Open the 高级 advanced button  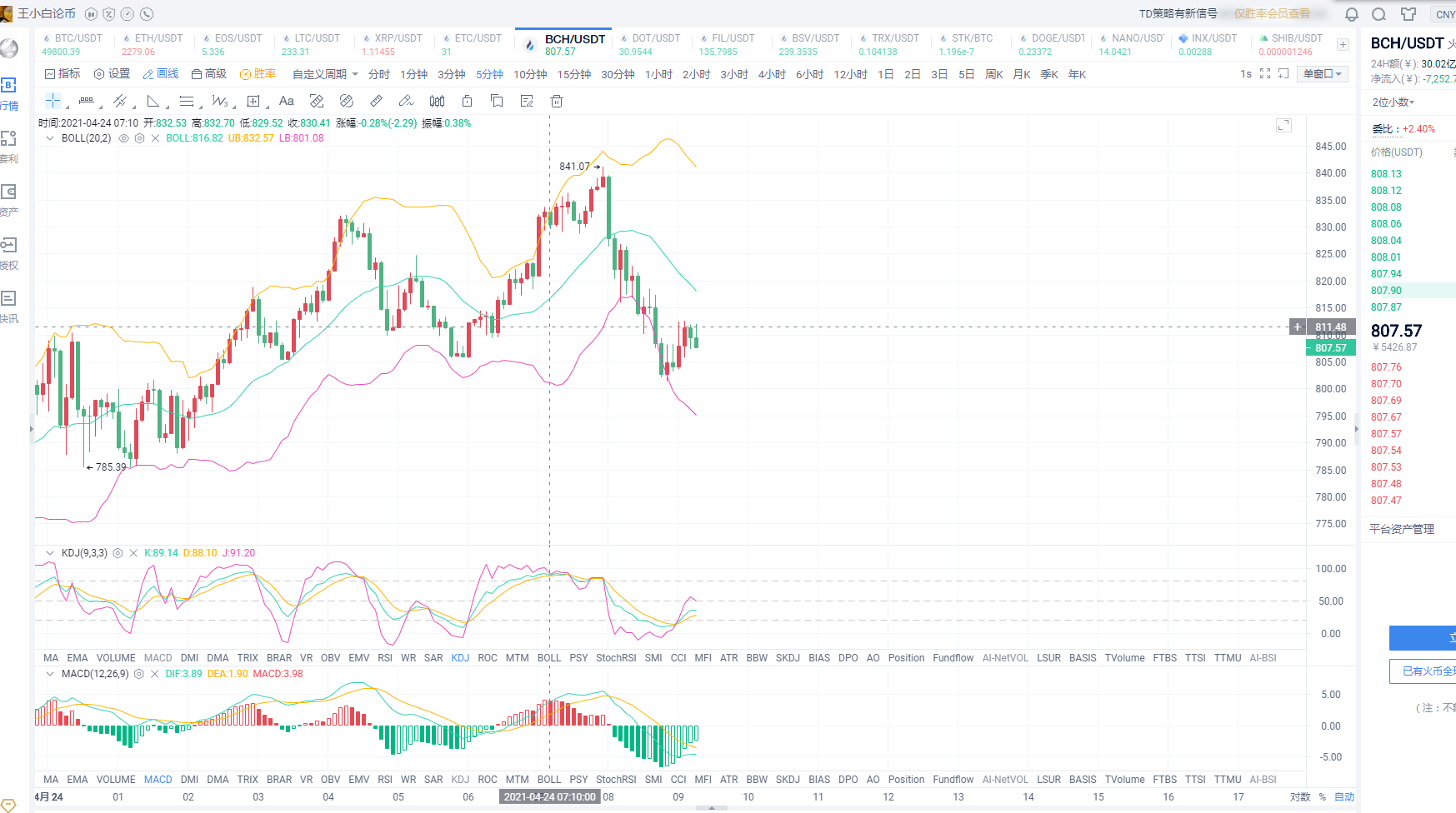[209, 74]
